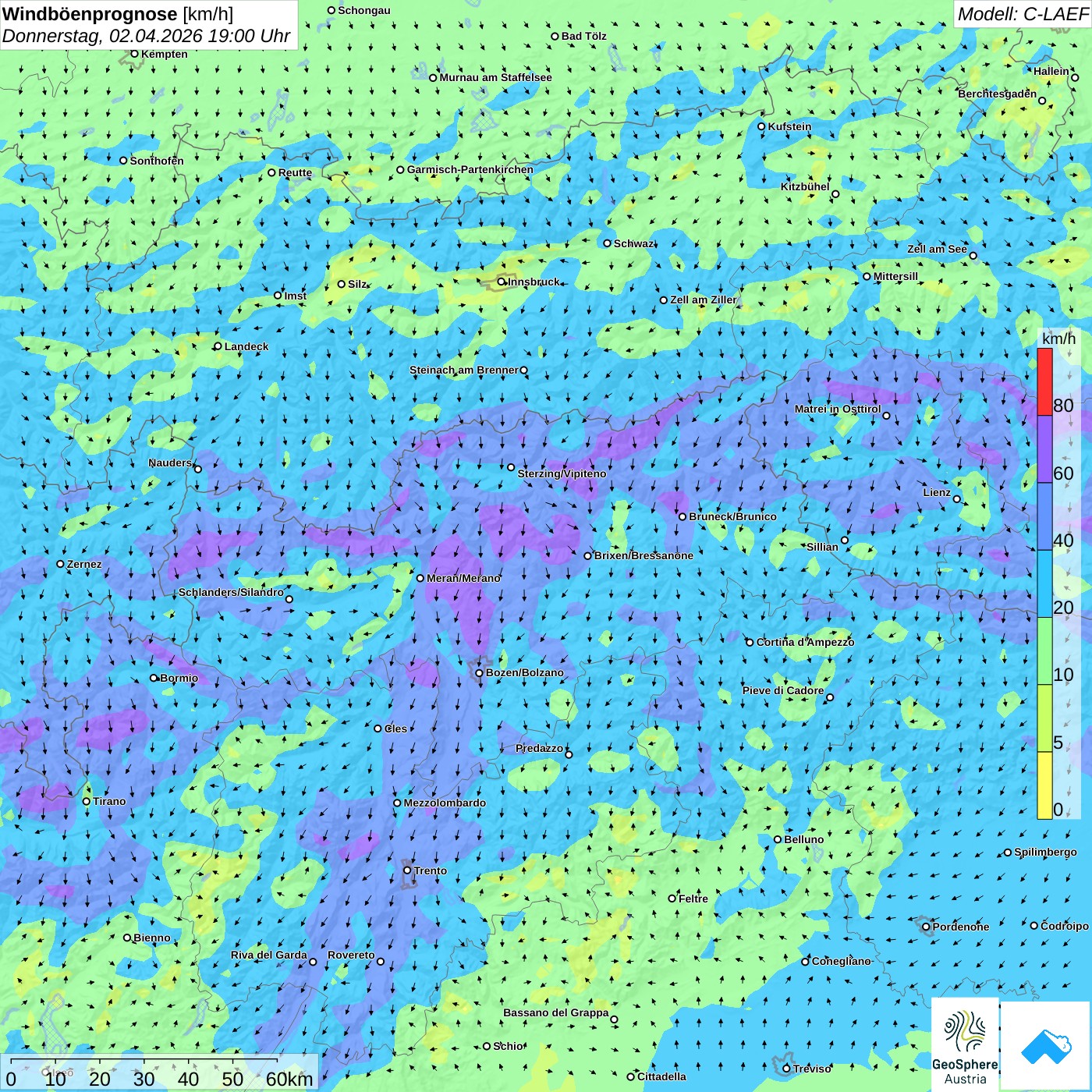Click the Sterzing/Vipiteno label
Screen dimensions: 1092x1092
click(562, 473)
